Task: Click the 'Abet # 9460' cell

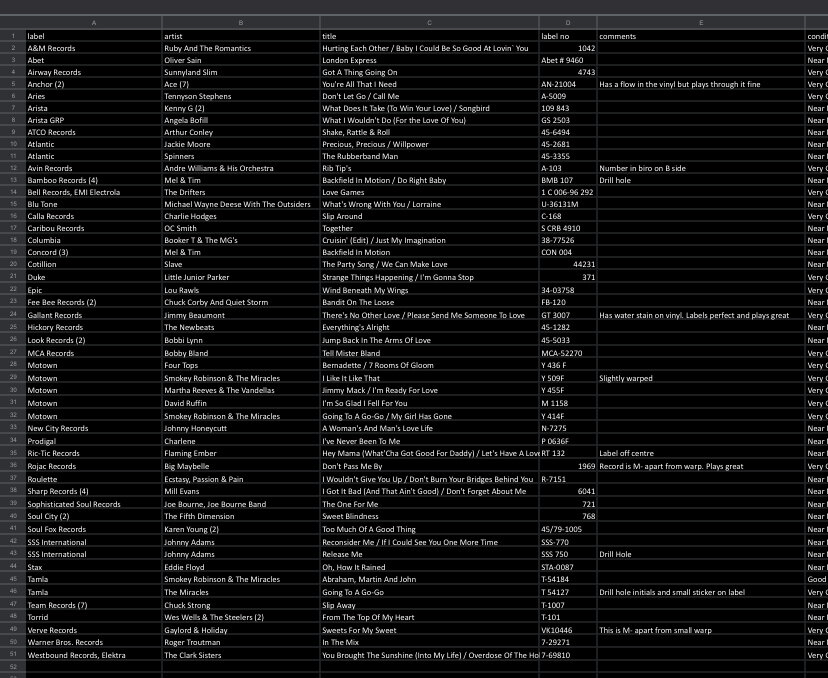Action: (568, 60)
